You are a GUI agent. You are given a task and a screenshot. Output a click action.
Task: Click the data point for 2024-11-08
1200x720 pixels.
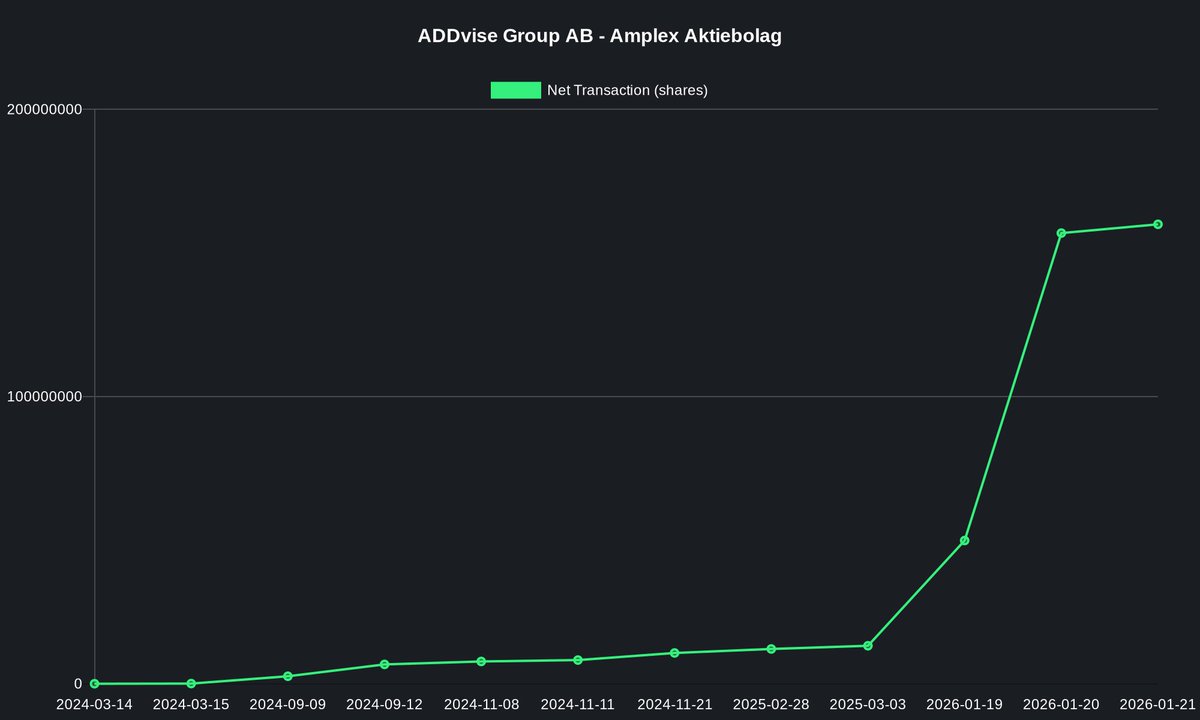point(481,661)
